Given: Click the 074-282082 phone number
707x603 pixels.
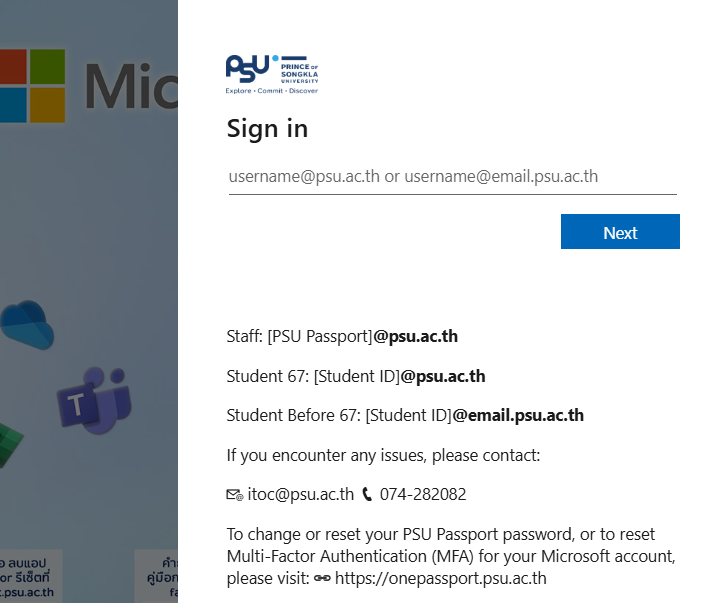Looking at the screenshot, I should pos(422,494).
